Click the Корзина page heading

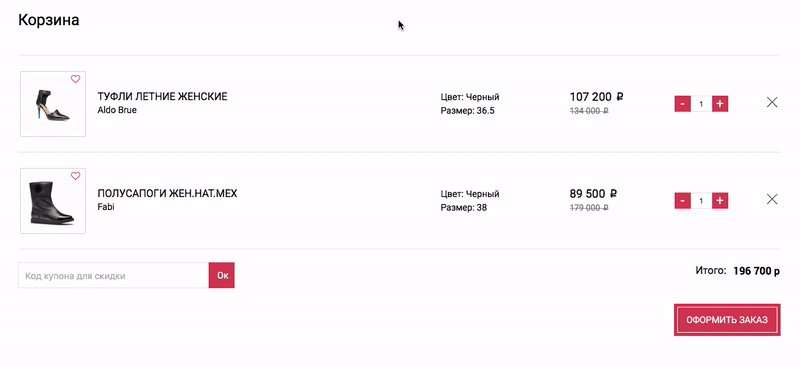pos(48,20)
